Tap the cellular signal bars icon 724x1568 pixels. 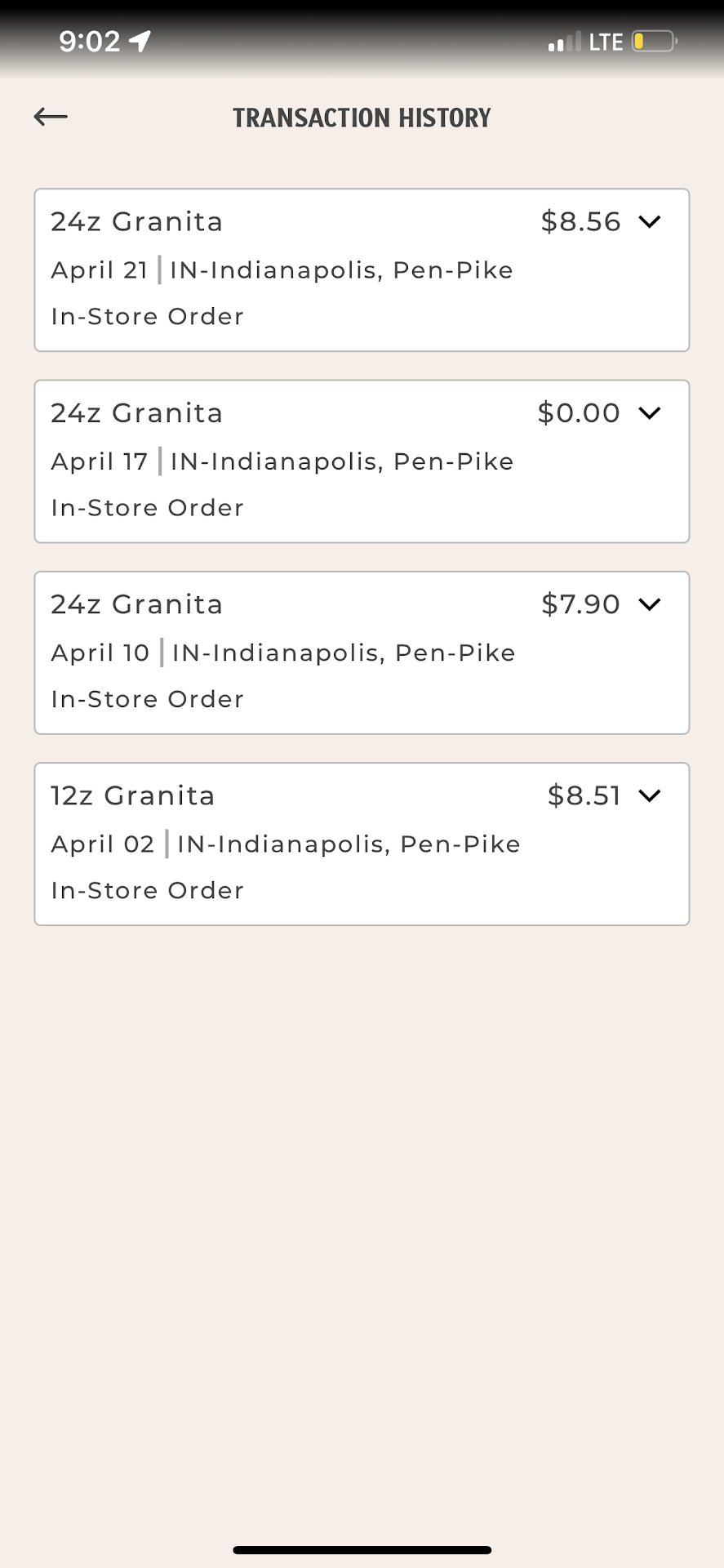(x=564, y=42)
